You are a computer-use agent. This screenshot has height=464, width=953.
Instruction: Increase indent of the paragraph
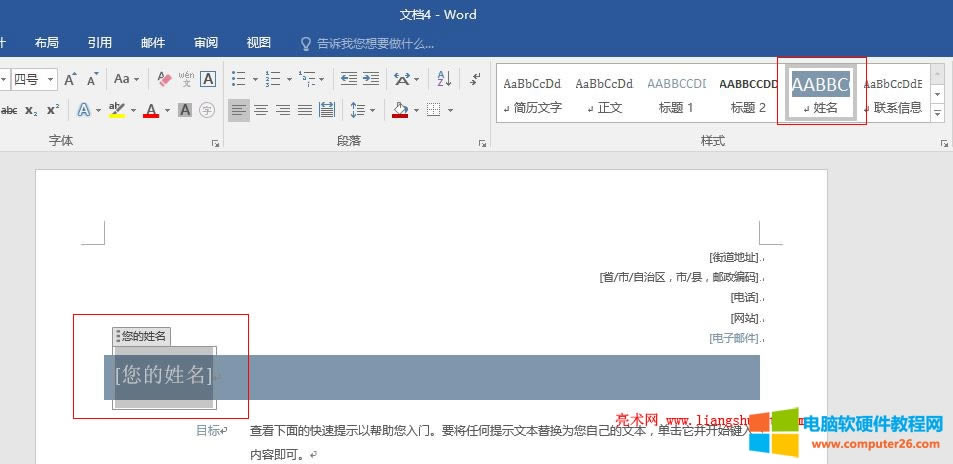click(x=371, y=79)
